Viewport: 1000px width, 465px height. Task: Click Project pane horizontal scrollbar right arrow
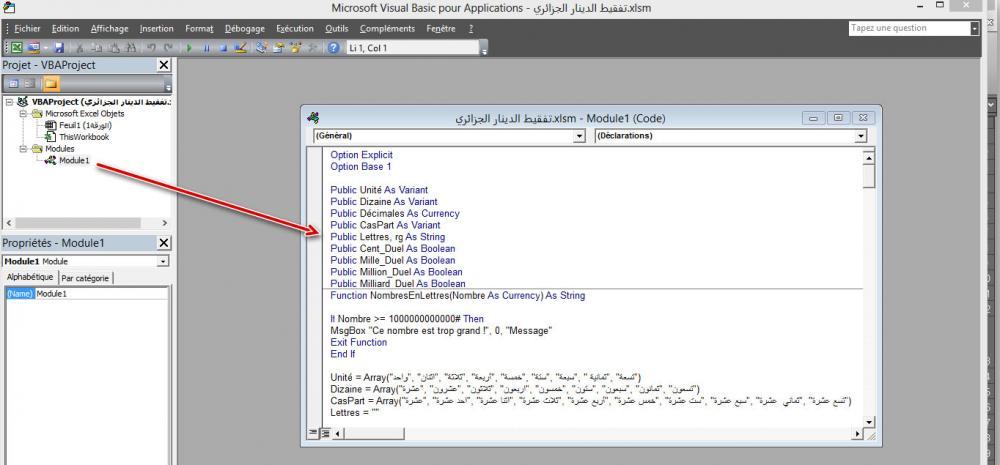pos(165,223)
